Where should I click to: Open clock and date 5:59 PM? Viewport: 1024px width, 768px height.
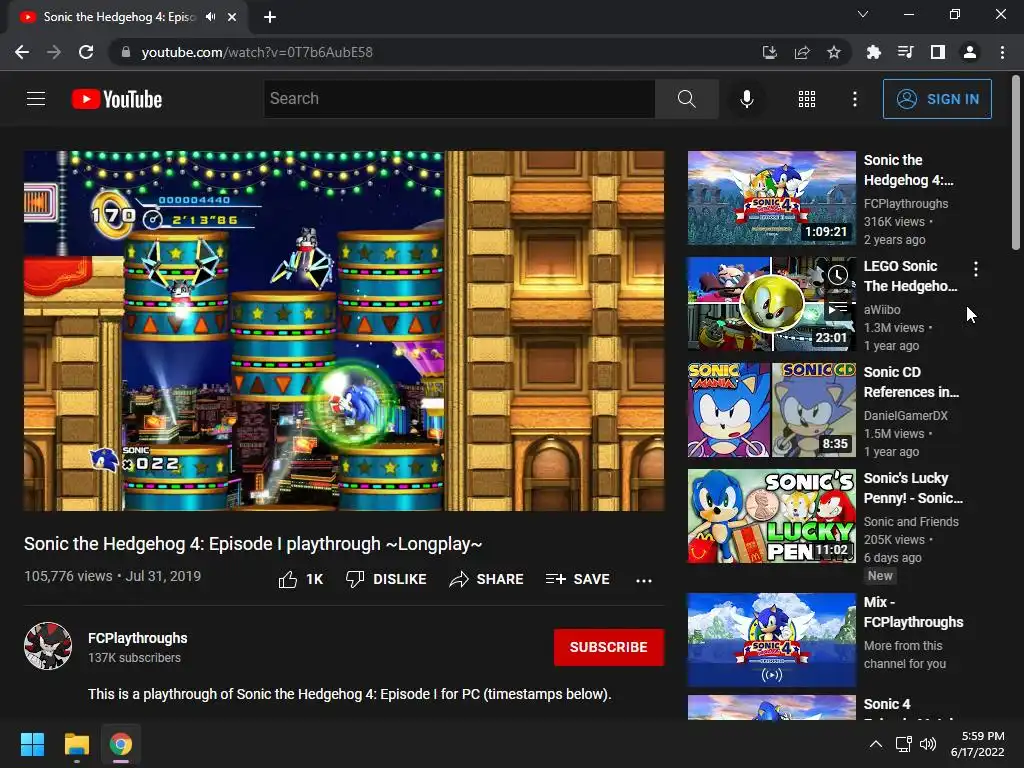click(x=977, y=744)
